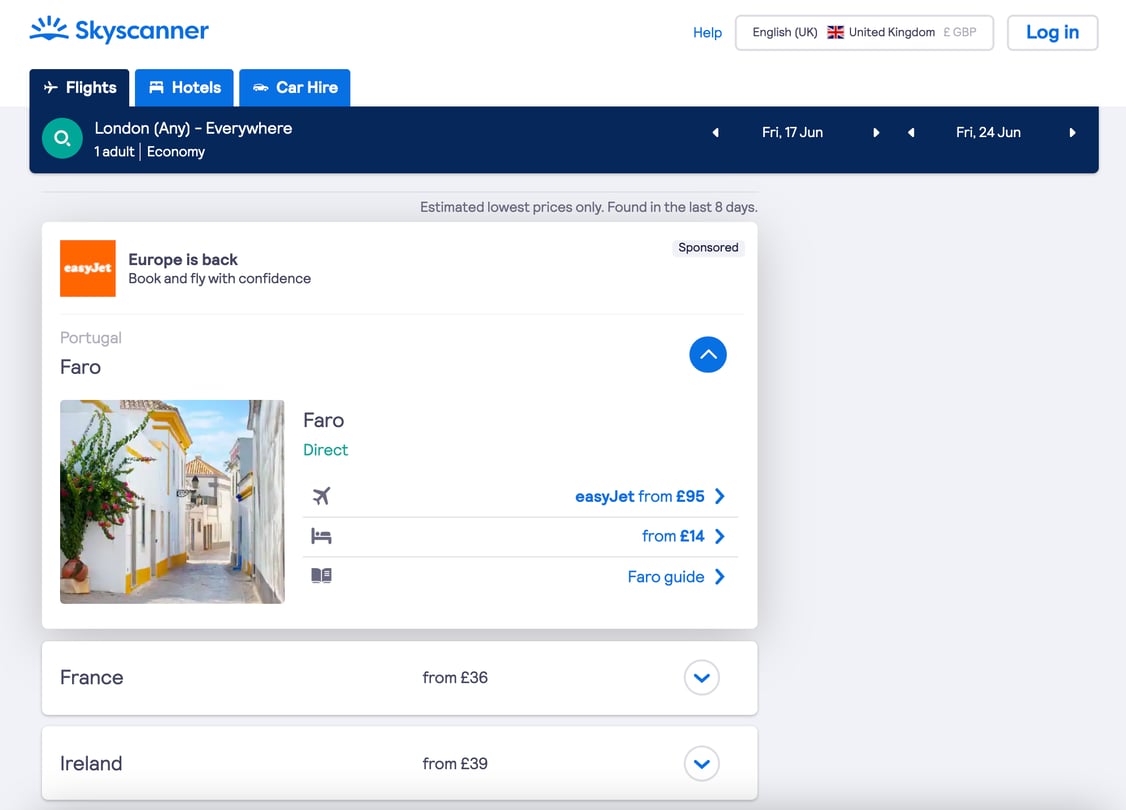Click the easyJet orange logo
Image resolution: width=1126 pixels, height=810 pixels.
[x=88, y=269]
